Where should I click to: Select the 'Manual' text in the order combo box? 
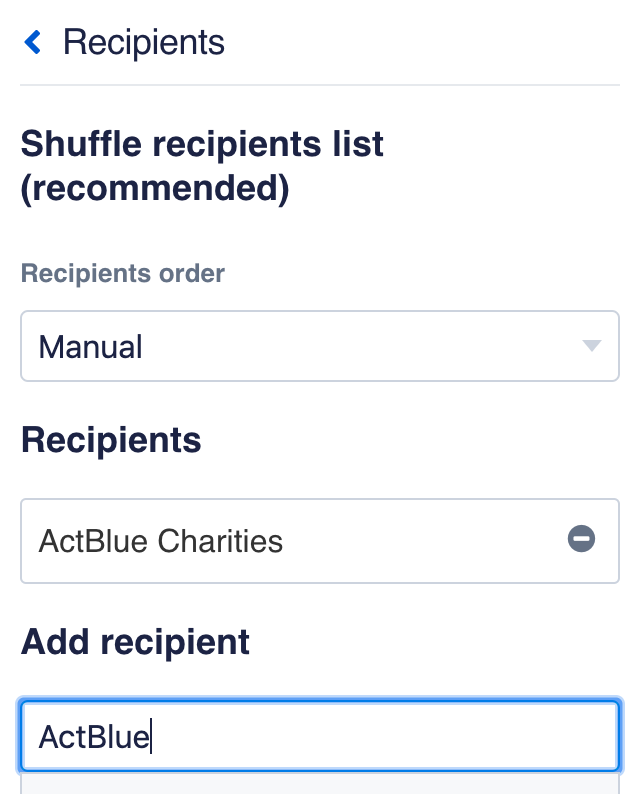pyautogui.click(x=90, y=347)
